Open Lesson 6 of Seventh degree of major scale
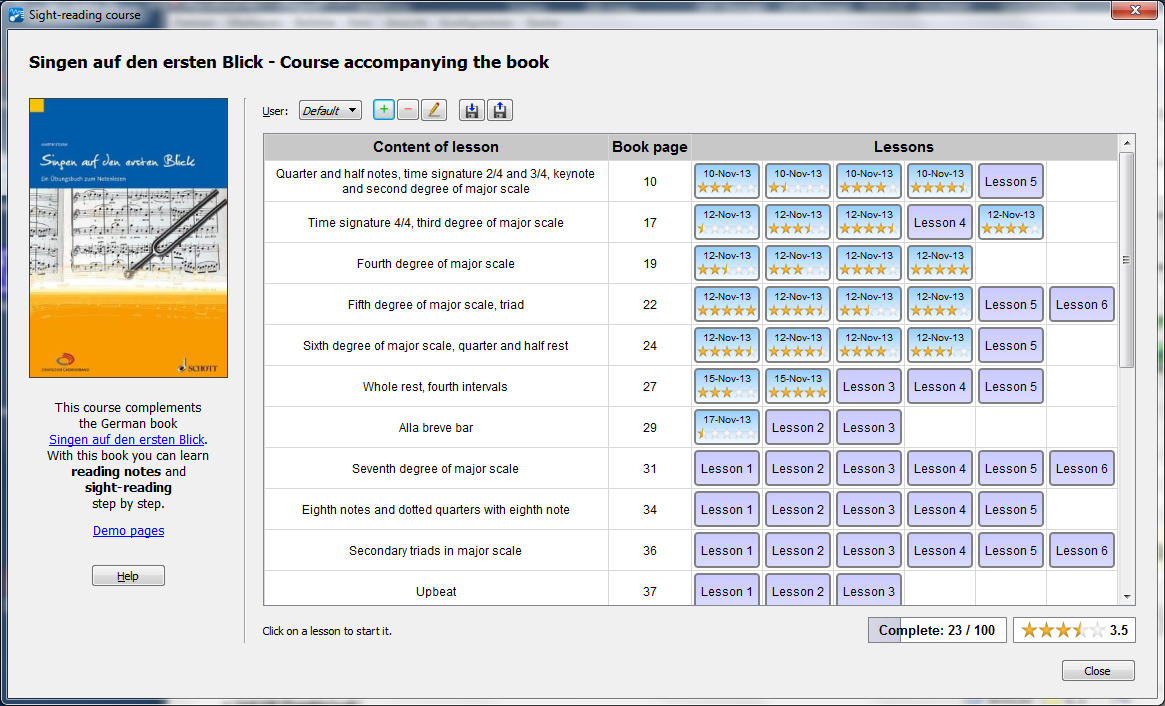 1082,468
